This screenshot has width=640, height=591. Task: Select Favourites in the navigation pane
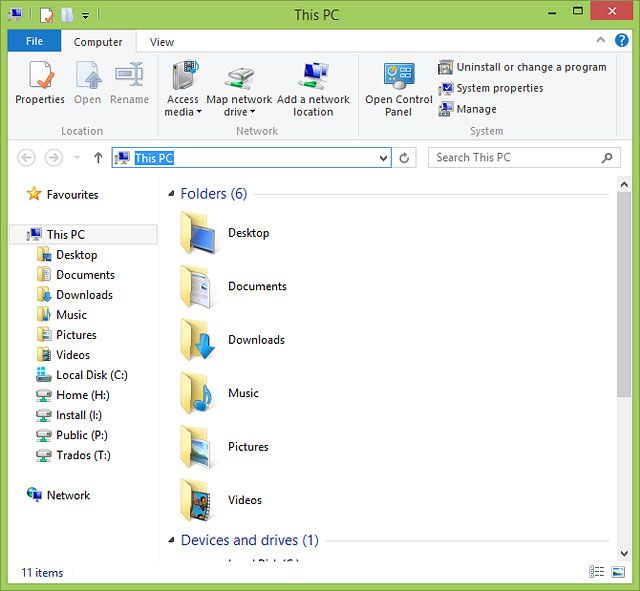tap(62, 194)
